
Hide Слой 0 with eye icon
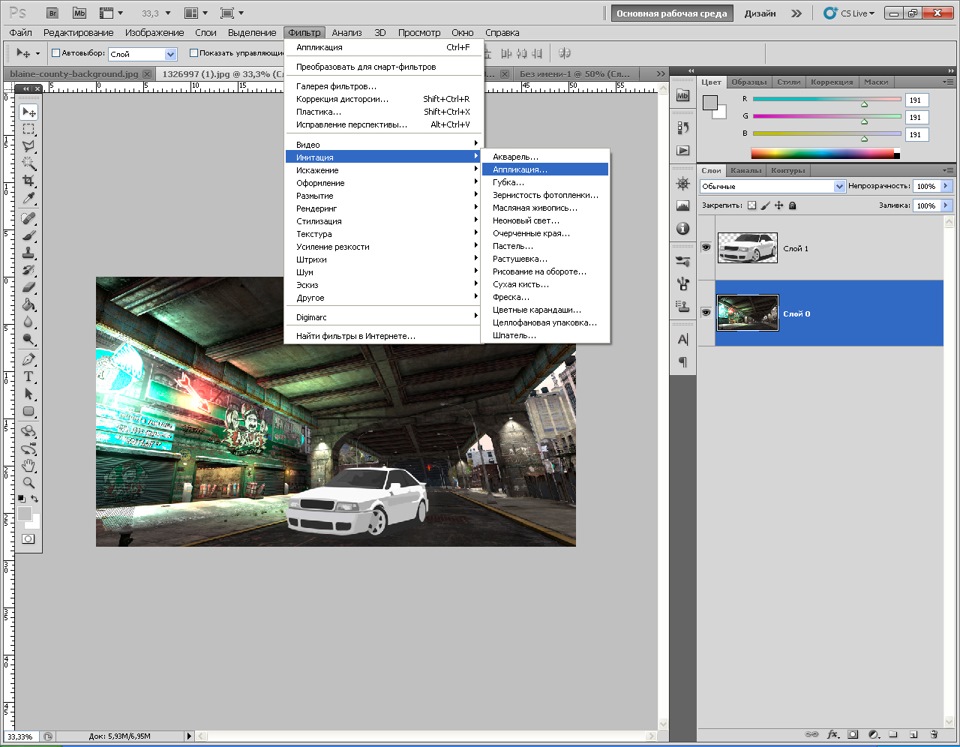706,312
